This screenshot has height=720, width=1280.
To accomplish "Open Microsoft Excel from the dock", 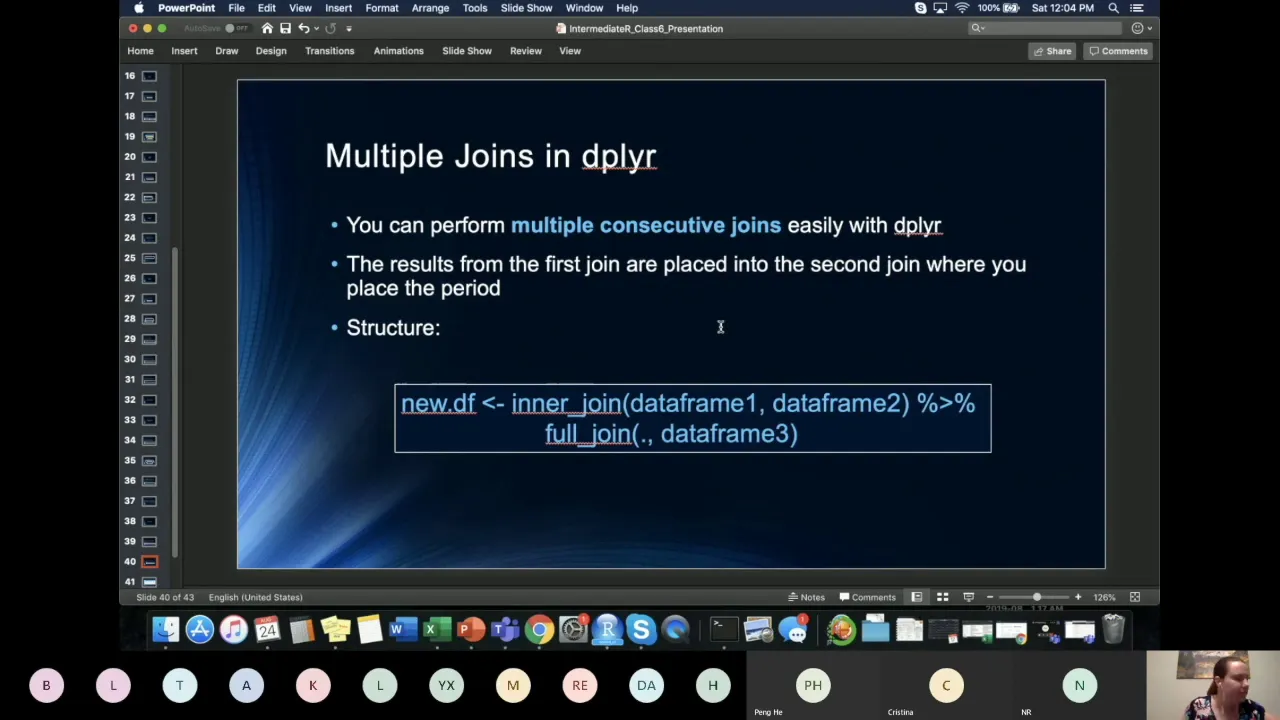I will pyautogui.click(x=437, y=629).
